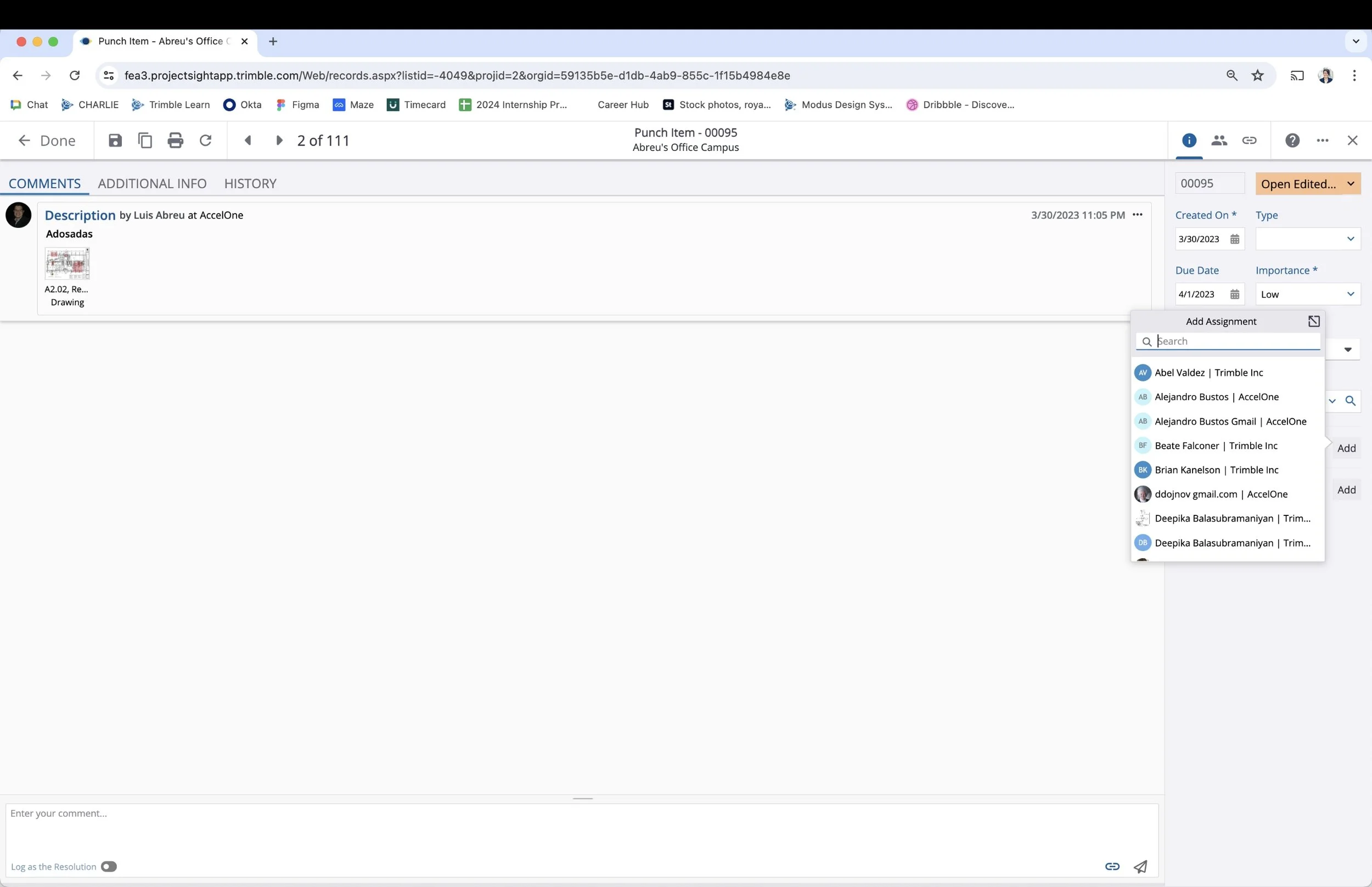Pop out the Add Assignment panel
1372x887 pixels.
(x=1313, y=322)
